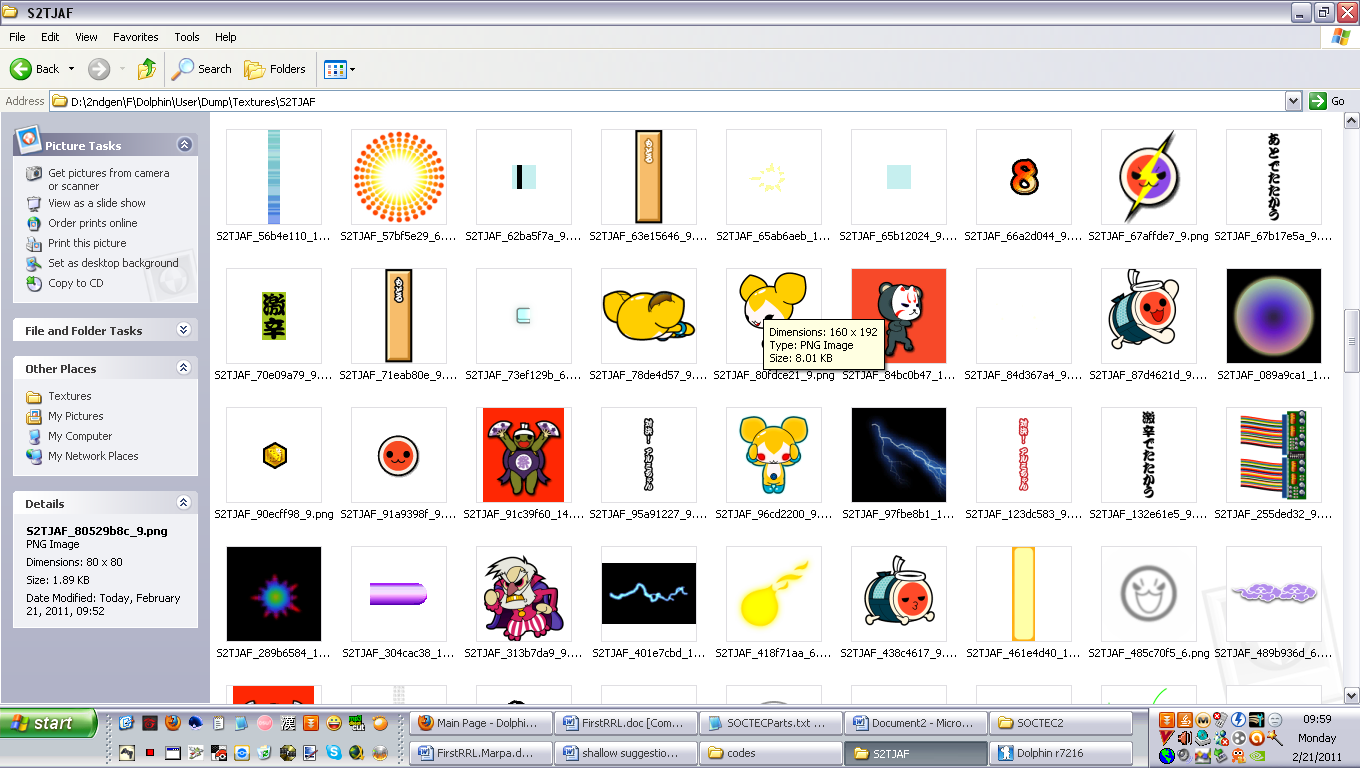This screenshot has height=768, width=1360.
Task: Open the Back history dropdown arrow
Action: coord(70,69)
